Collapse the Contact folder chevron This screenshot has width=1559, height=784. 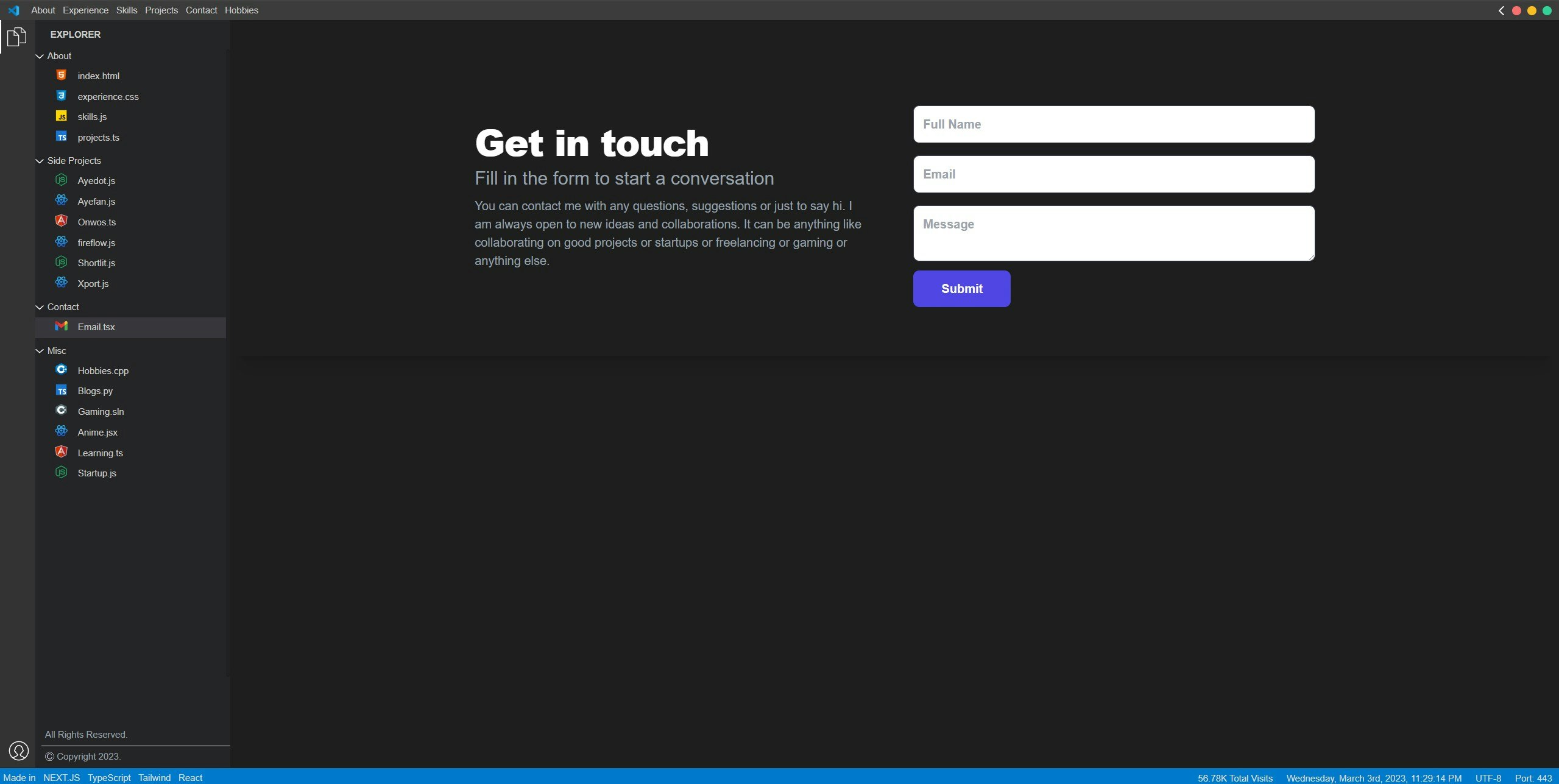coord(40,307)
